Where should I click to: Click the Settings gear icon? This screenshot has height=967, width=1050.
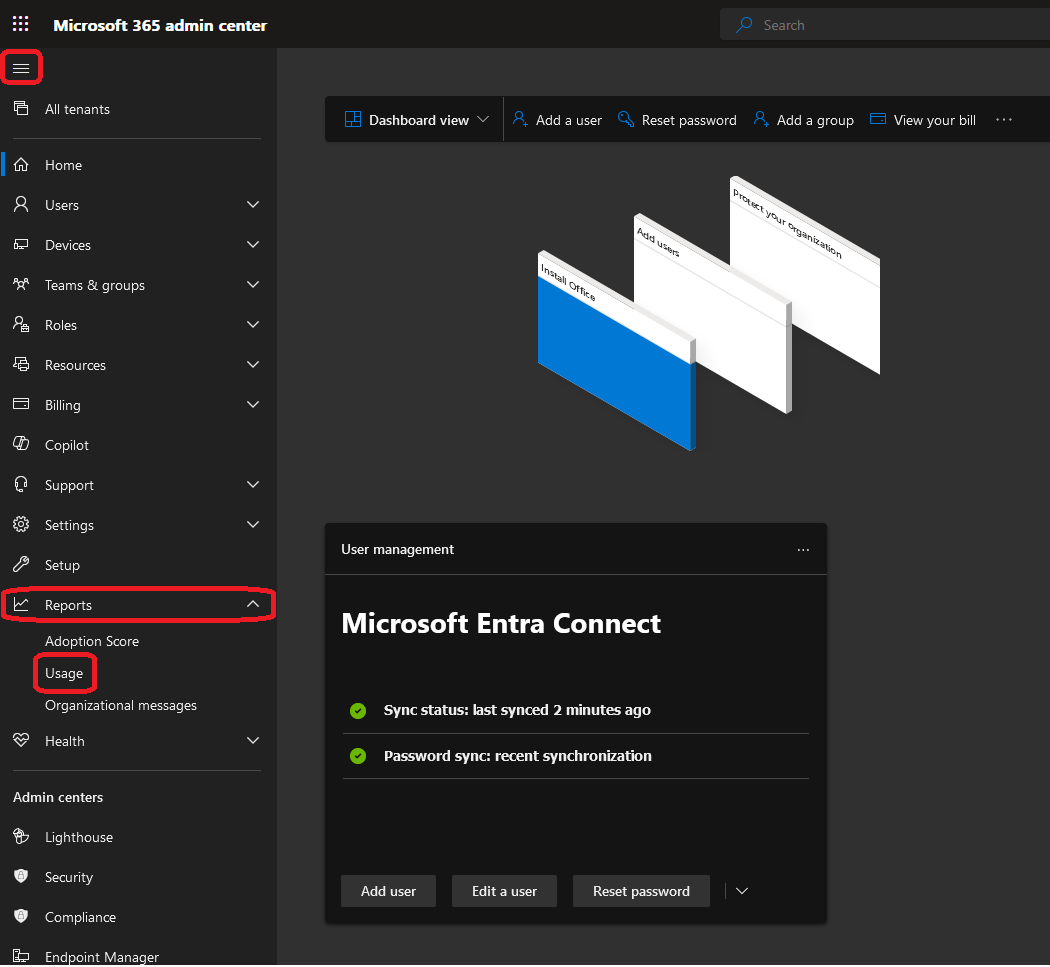pos(21,524)
